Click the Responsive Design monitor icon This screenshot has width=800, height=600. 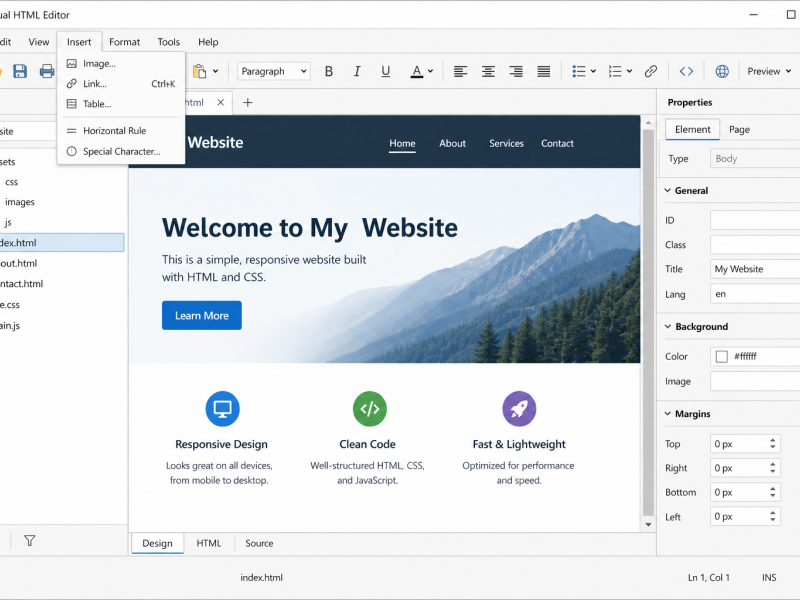click(222, 409)
